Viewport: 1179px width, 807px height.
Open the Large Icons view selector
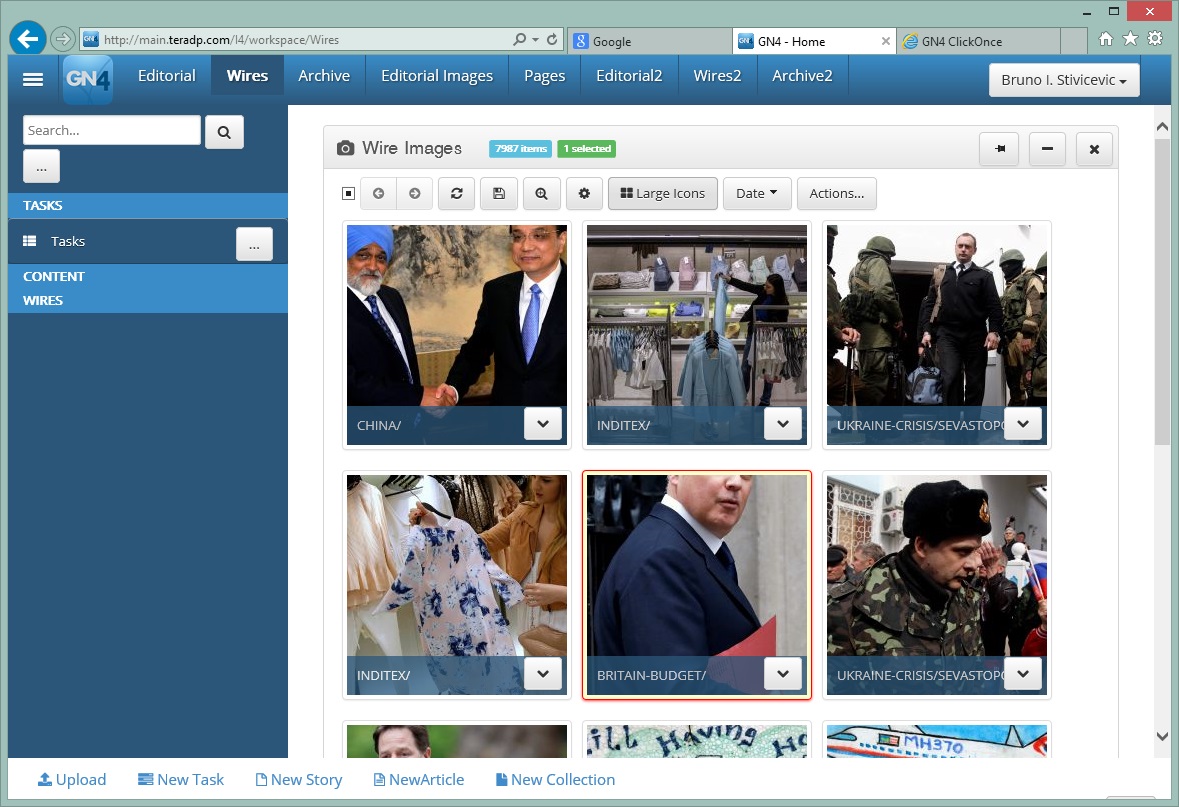662,193
